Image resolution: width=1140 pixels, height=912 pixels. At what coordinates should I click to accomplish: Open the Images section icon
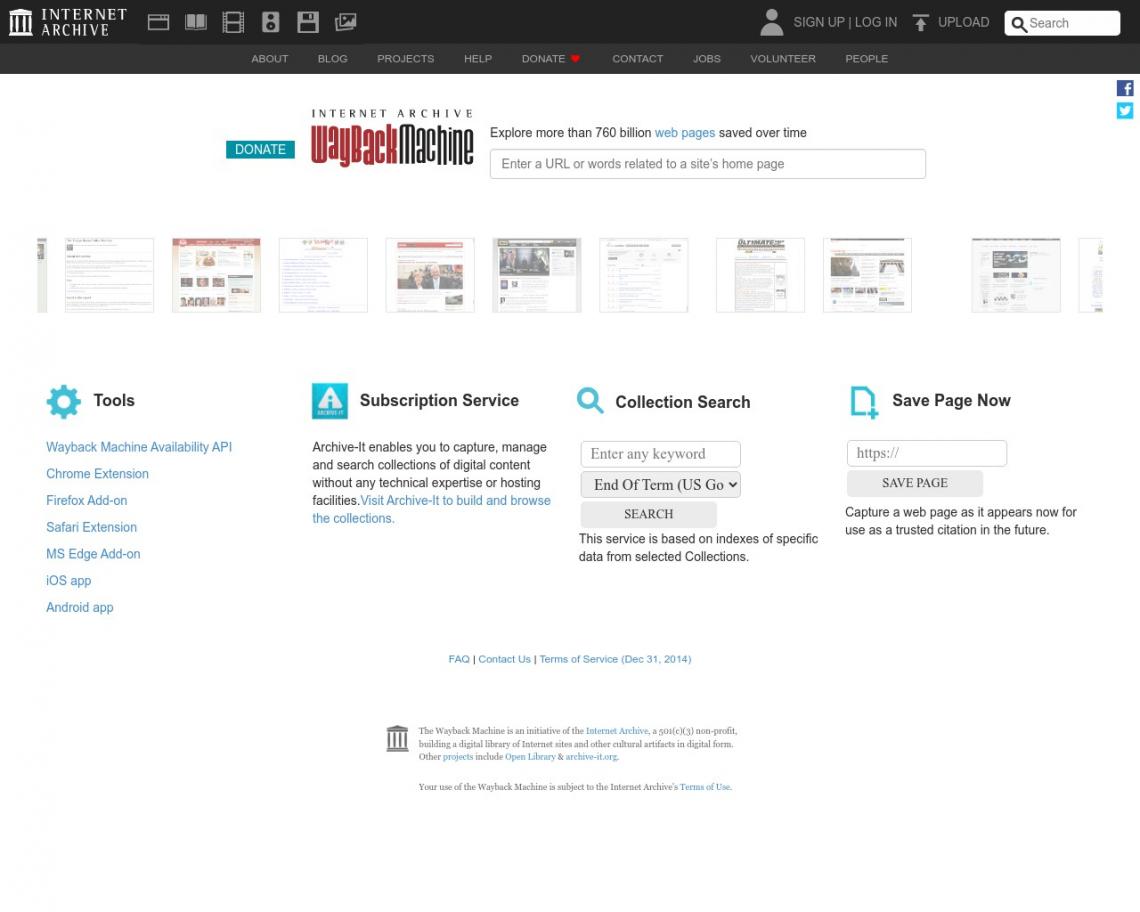(x=345, y=23)
